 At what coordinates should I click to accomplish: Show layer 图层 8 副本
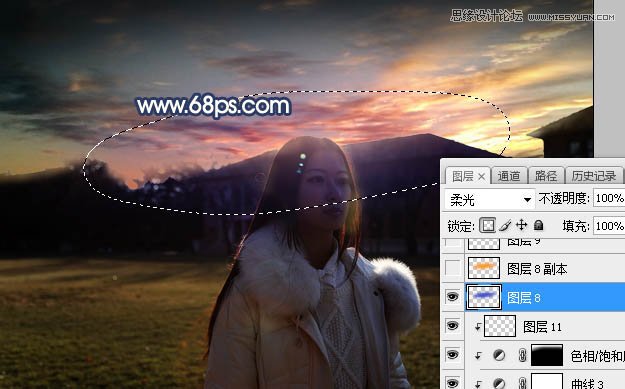452,268
